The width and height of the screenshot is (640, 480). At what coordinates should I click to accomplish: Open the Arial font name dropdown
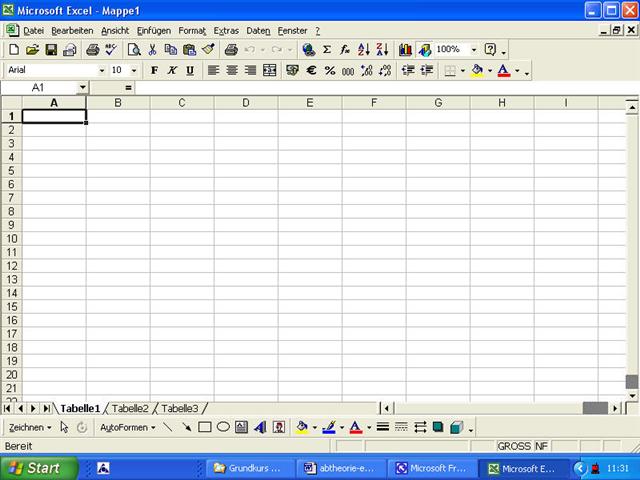pos(101,70)
